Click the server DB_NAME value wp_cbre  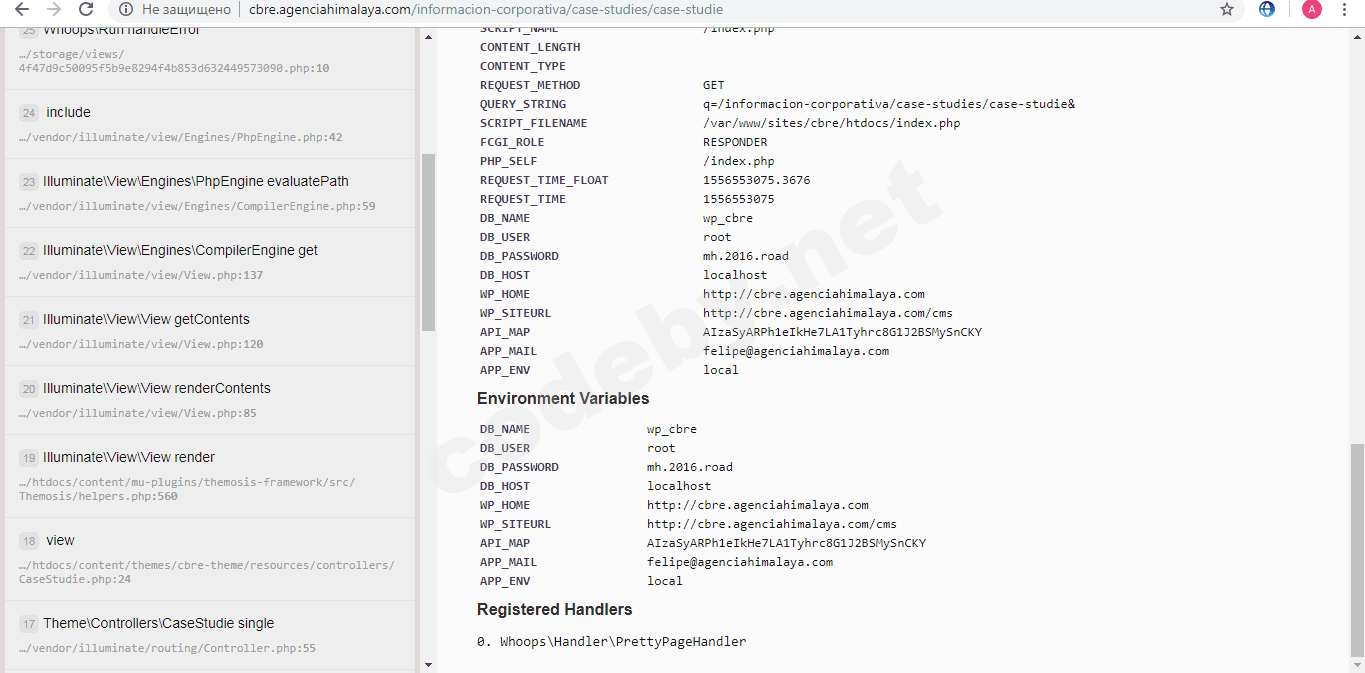[728, 219]
